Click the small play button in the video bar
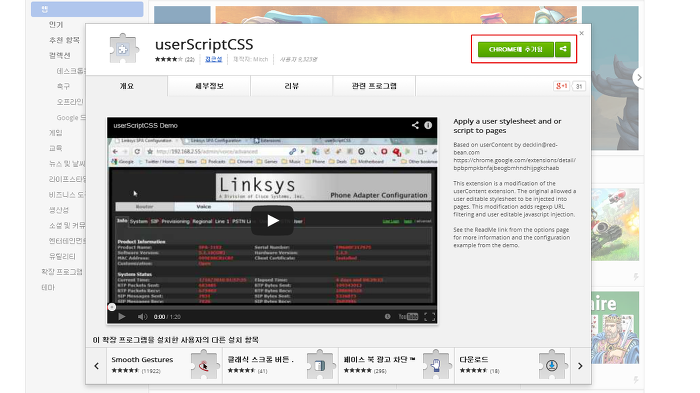700x393 pixels. click(x=121, y=317)
